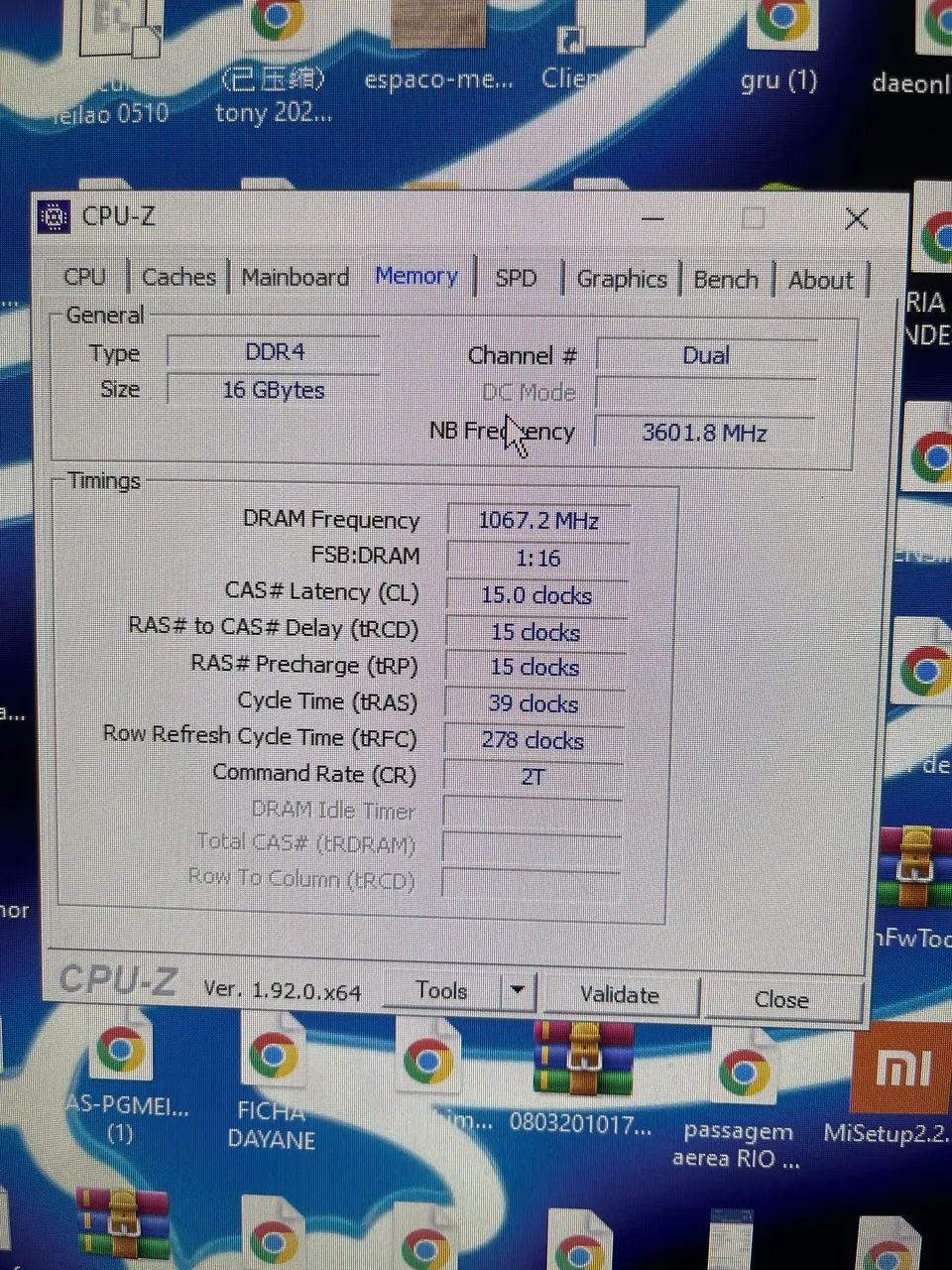
Task: Click the DDR4 type field
Action: coord(274,352)
